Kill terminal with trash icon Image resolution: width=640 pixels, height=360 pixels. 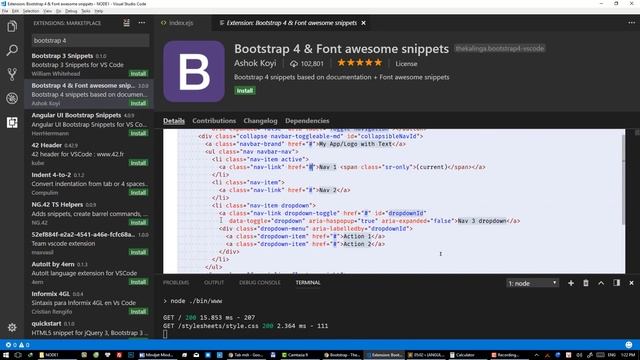pos(586,283)
